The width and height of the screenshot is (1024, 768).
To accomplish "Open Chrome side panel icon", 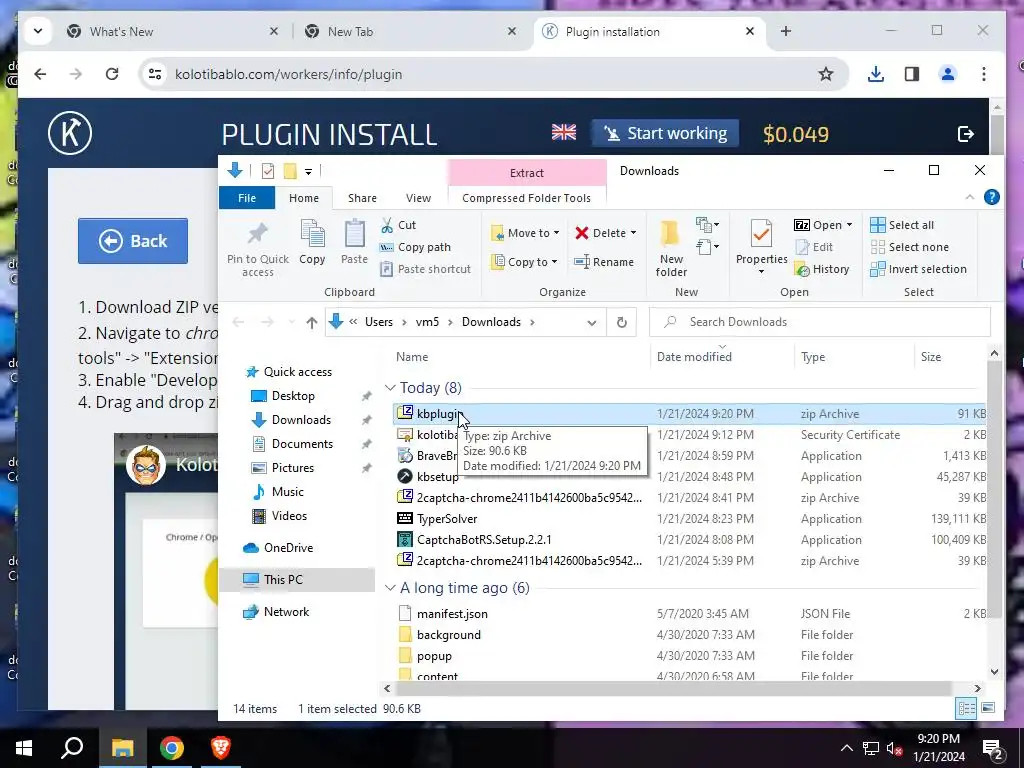I will (912, 74).
